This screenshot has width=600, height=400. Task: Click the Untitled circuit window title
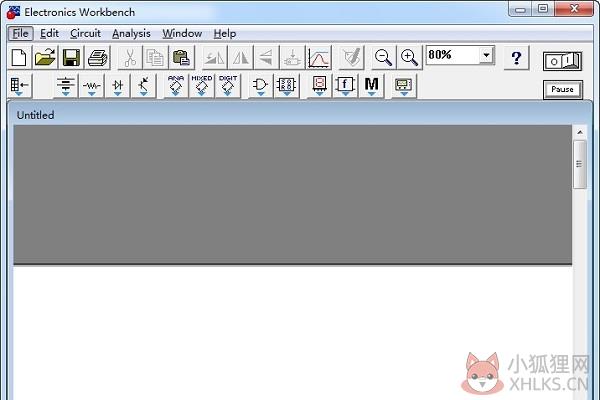[x=35, y=115]
